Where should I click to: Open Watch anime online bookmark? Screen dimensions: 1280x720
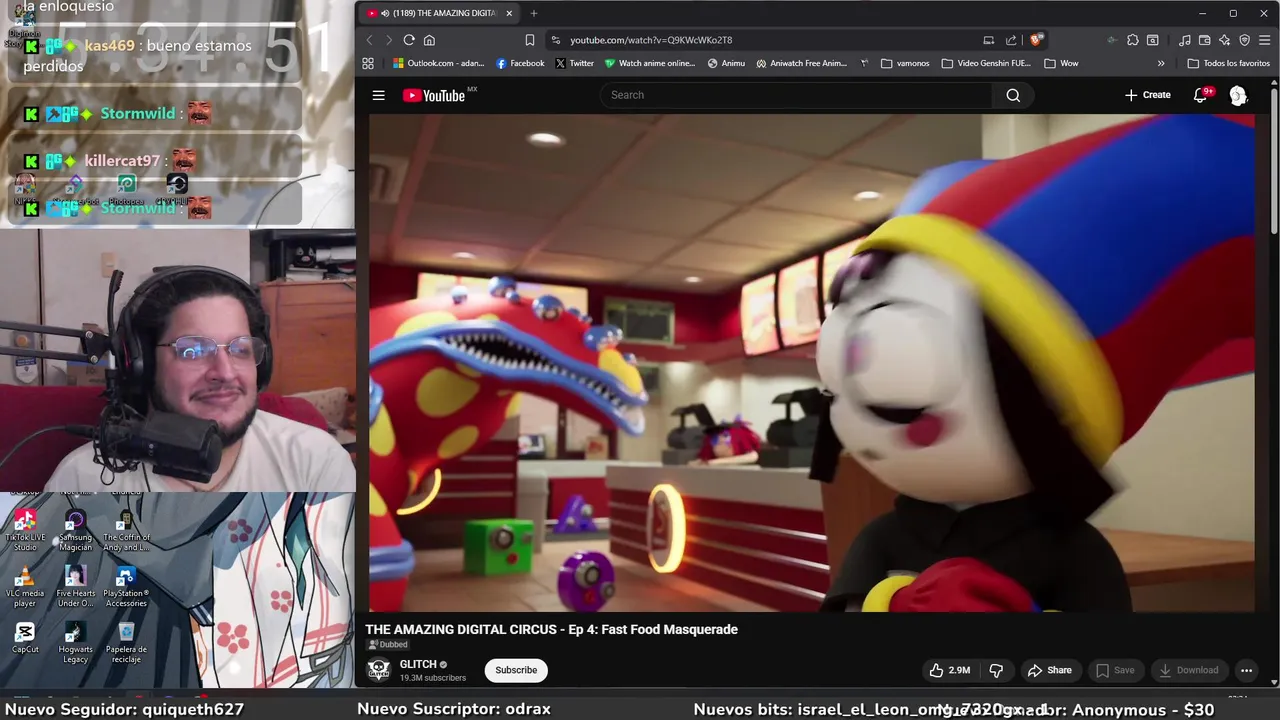coord(650,63)
